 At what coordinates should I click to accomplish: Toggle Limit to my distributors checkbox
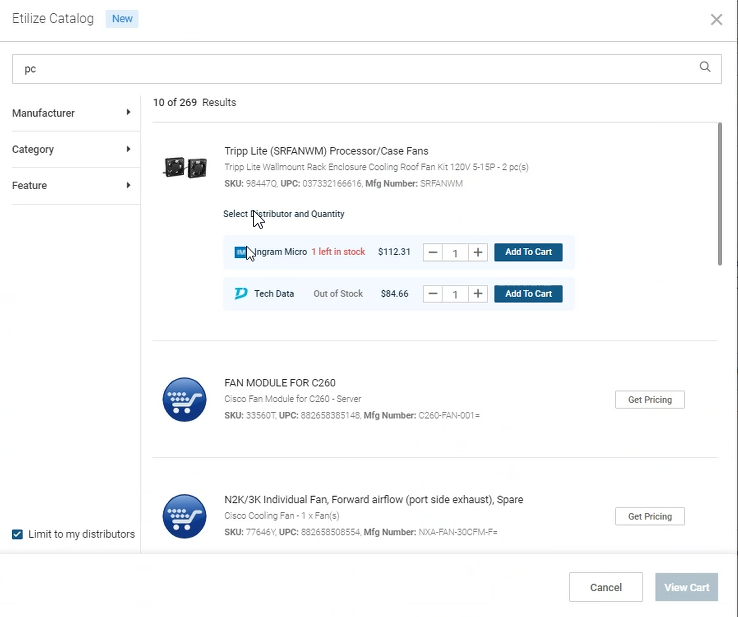(x=17, y=534)
